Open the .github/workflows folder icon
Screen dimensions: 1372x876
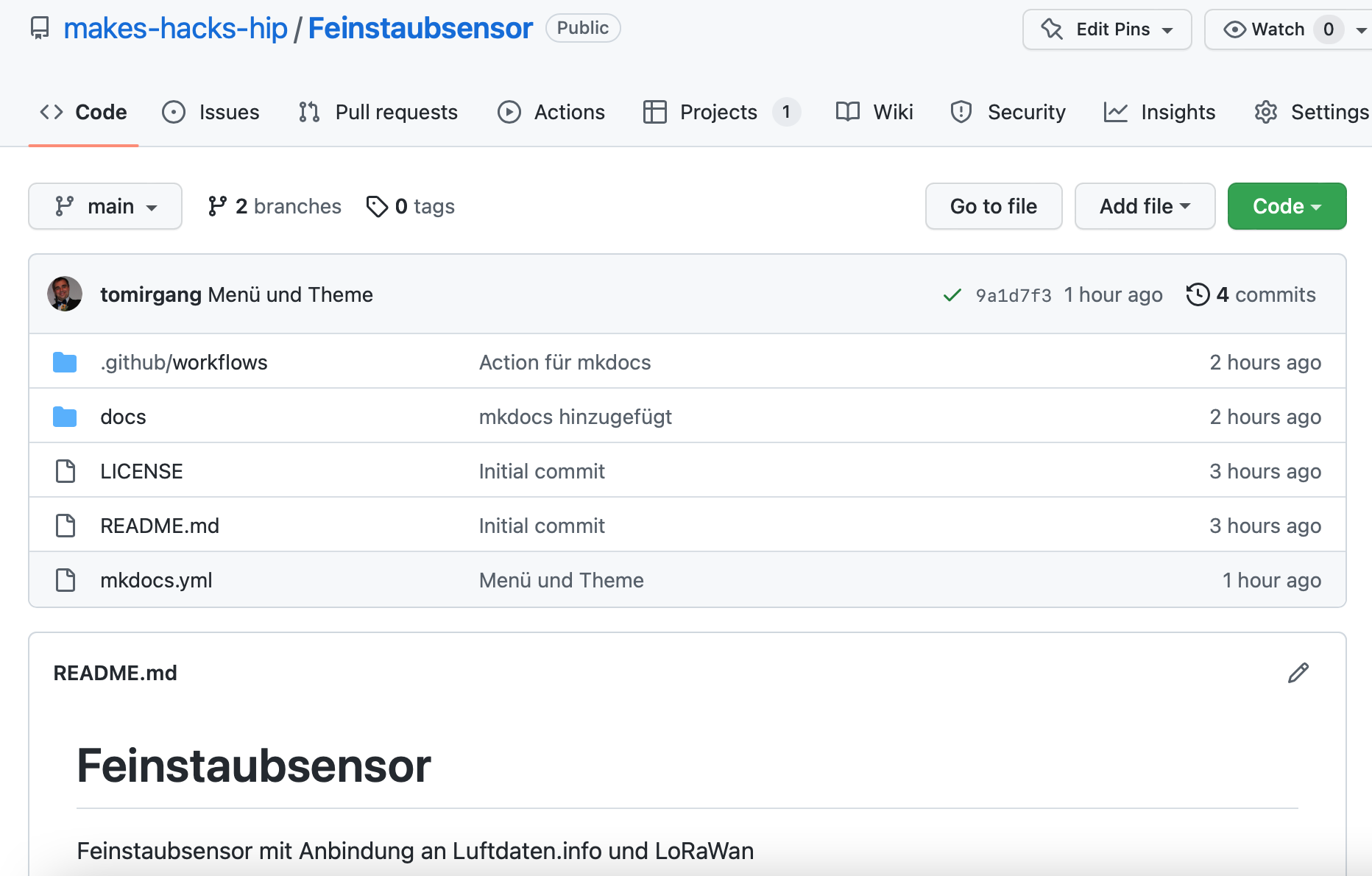pos(65,362)
